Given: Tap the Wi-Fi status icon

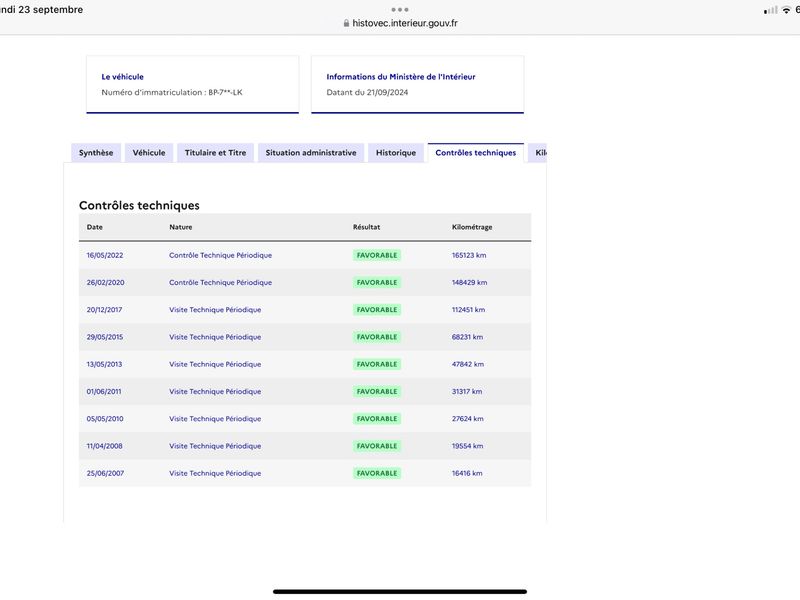Looking at the screenshot, I should [x=786, y=10].
